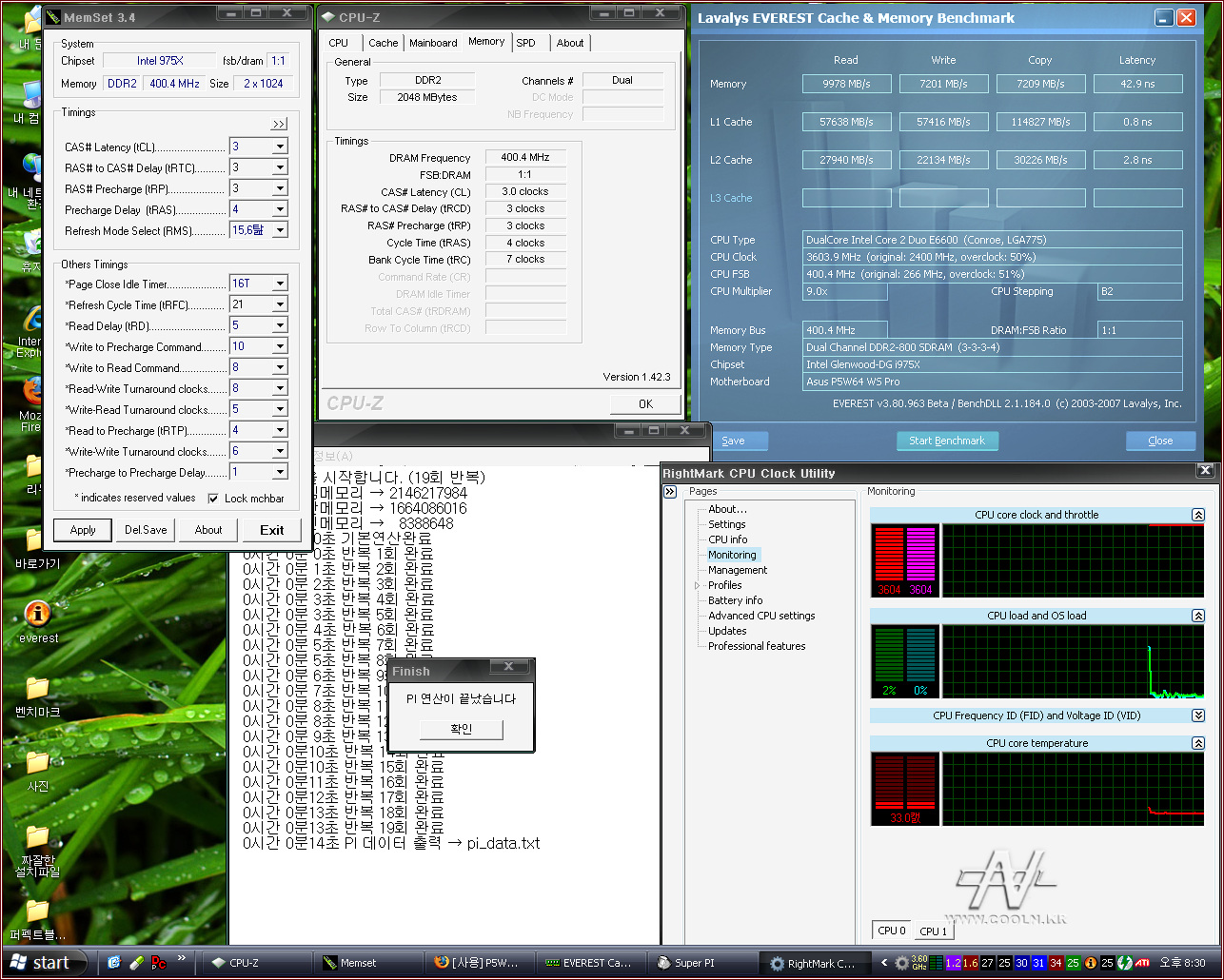Open the Precharge Delay (tRAS) dropdown
This screenshot has height=980, width=1224.
[280, 209]
